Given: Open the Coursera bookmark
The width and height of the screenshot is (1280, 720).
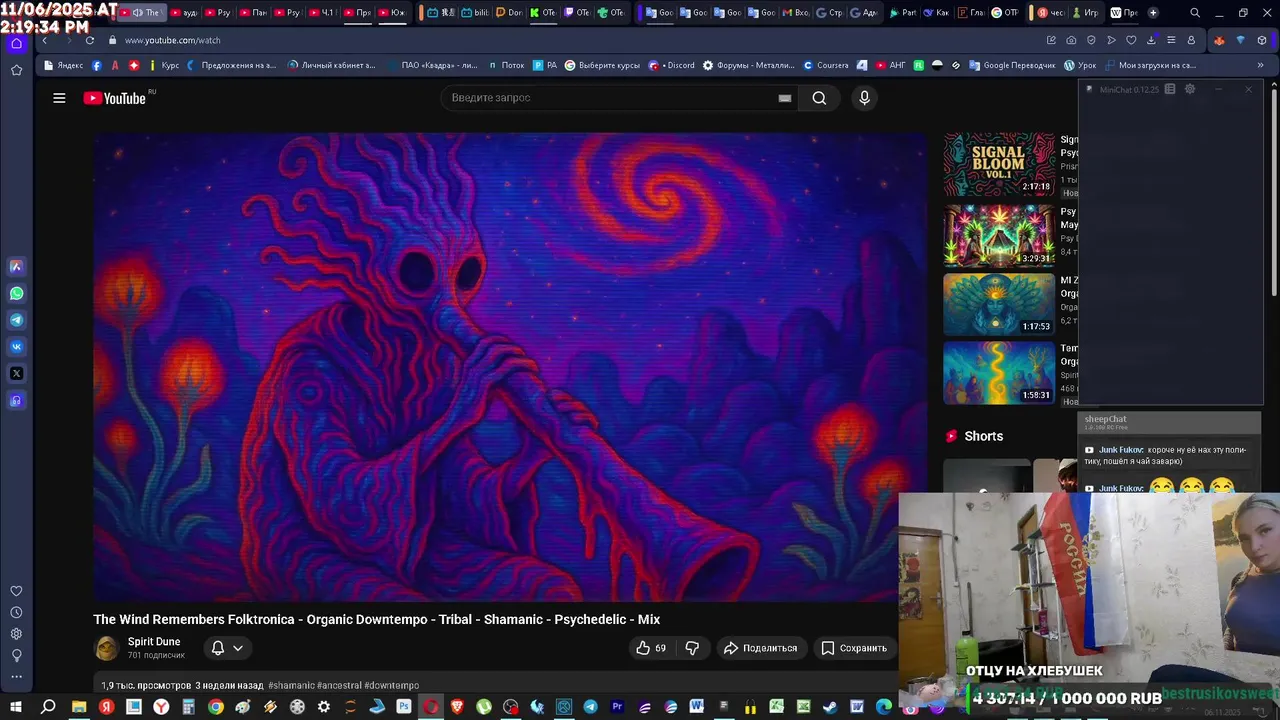Looking at the screenshot, I should pyautogui.click(x=825, y=65).
